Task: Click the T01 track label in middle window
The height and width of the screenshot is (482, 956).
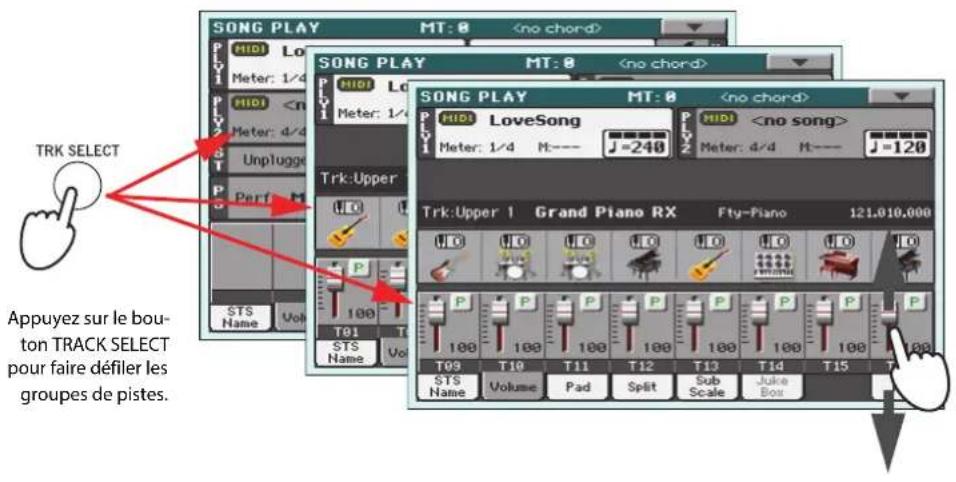Action: point(346,332)
